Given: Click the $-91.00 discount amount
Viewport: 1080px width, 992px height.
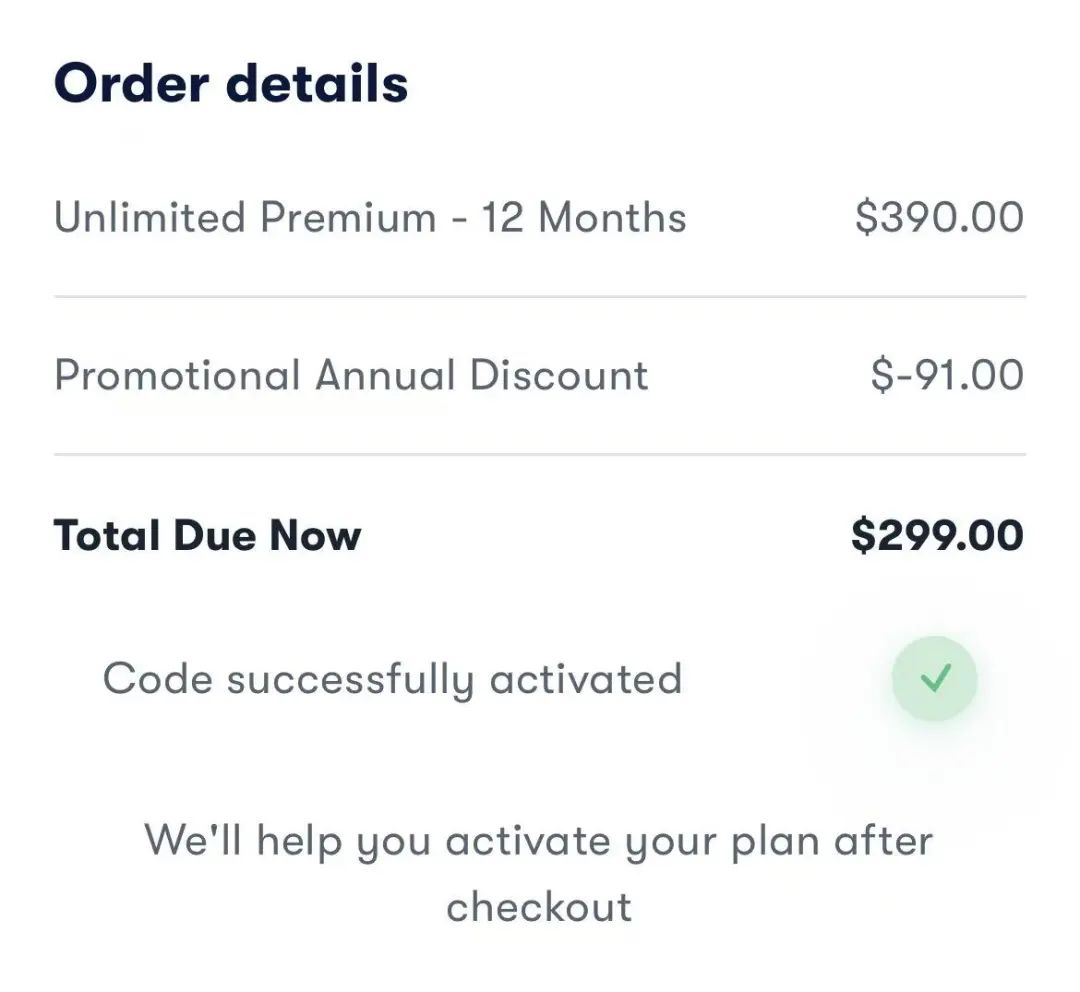Looking at the screenshot, I should (947, 375).
